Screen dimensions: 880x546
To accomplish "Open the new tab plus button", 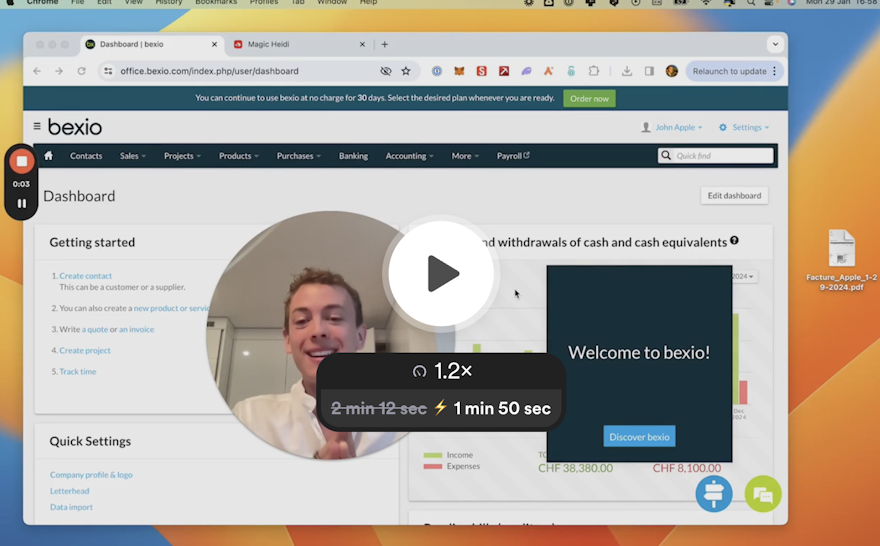I will 384,44.
